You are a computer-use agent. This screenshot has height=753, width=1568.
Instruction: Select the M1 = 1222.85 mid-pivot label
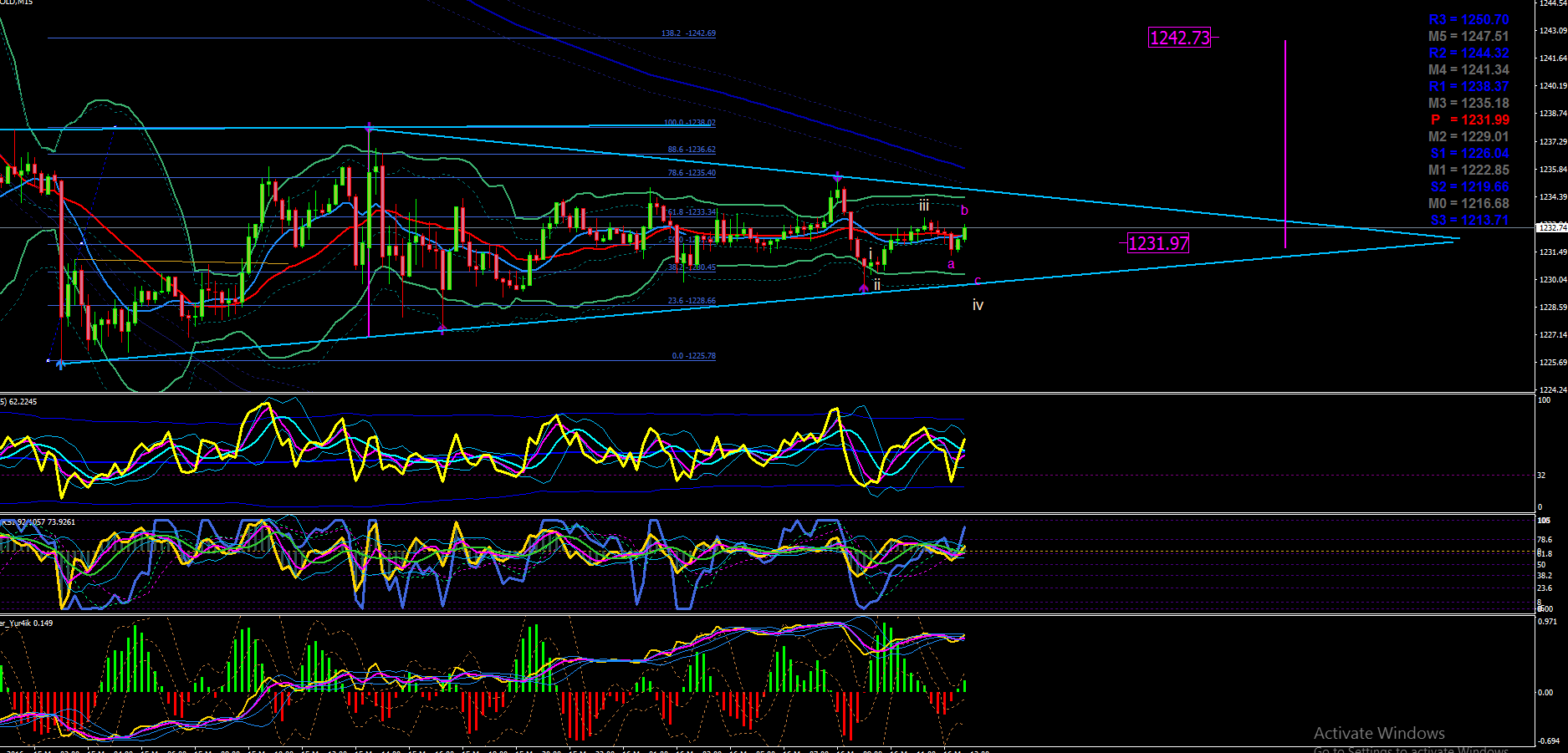pos(1468,170)
